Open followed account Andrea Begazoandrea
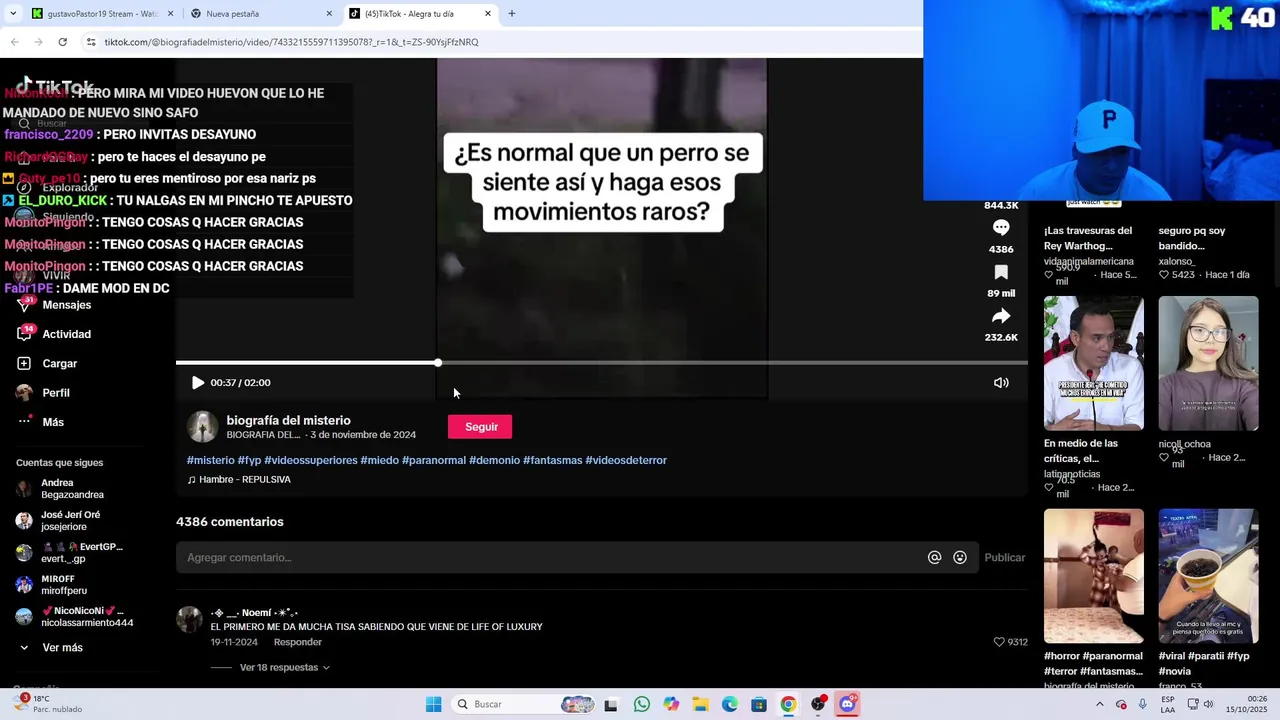 click(x=72, y=489)
